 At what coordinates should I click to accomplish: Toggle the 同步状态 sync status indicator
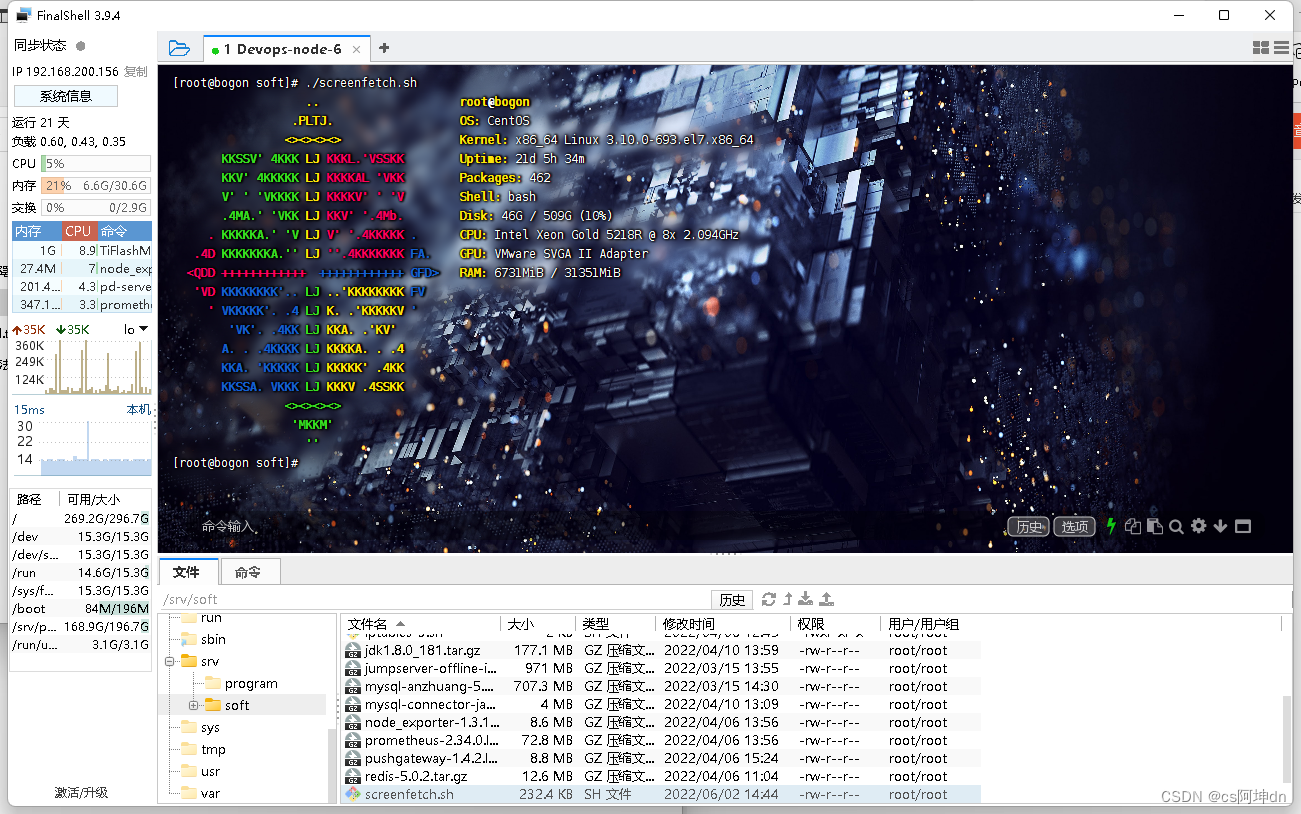pyautogui.click(x=81, y=45)
